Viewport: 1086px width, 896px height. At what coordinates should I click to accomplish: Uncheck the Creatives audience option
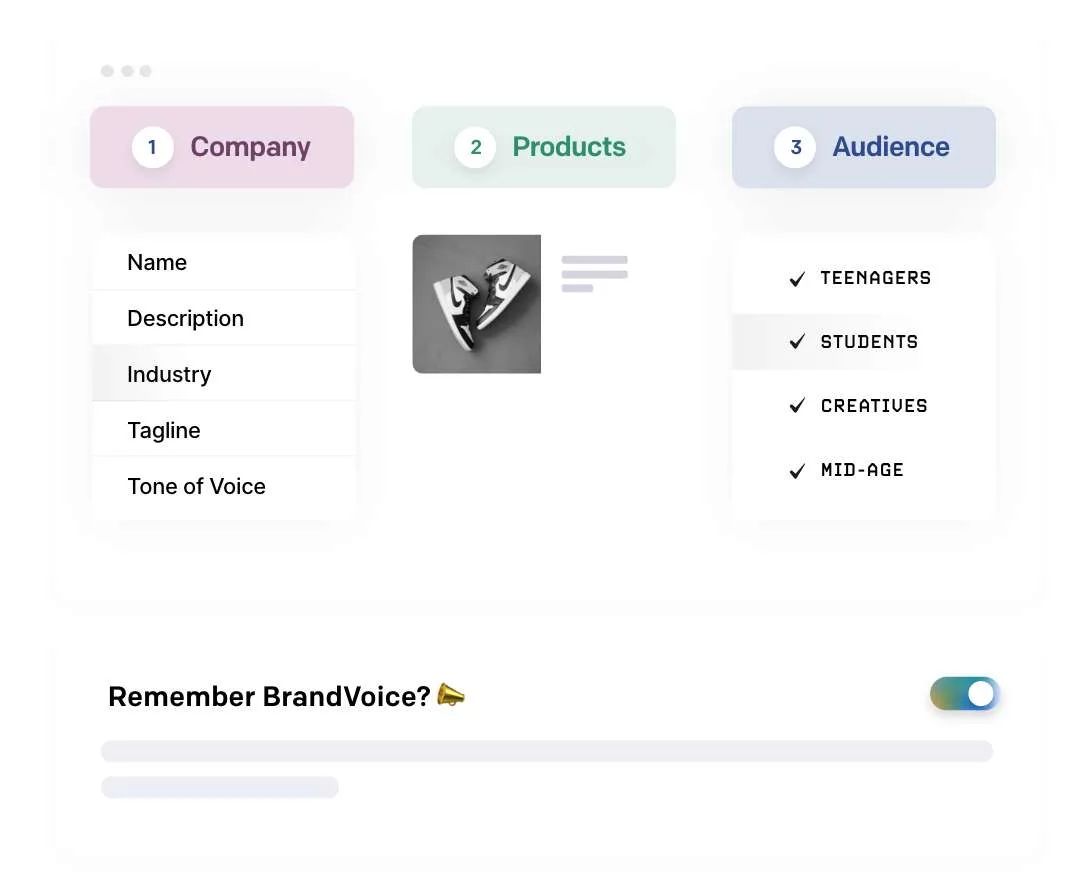click(x=797, y=406)
